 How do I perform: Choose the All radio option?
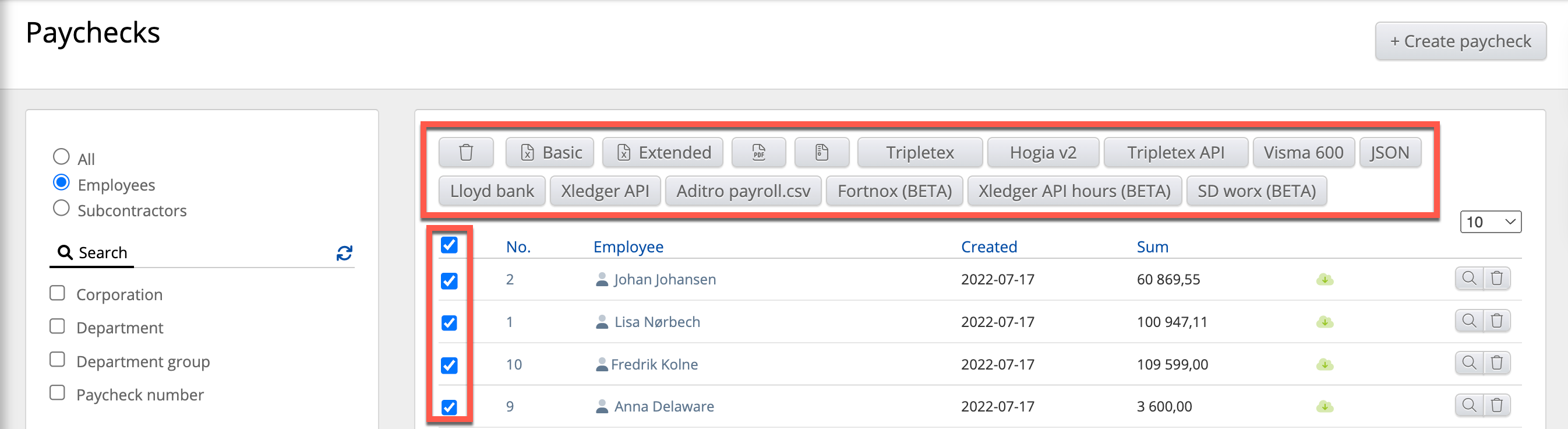click(61, 157)
